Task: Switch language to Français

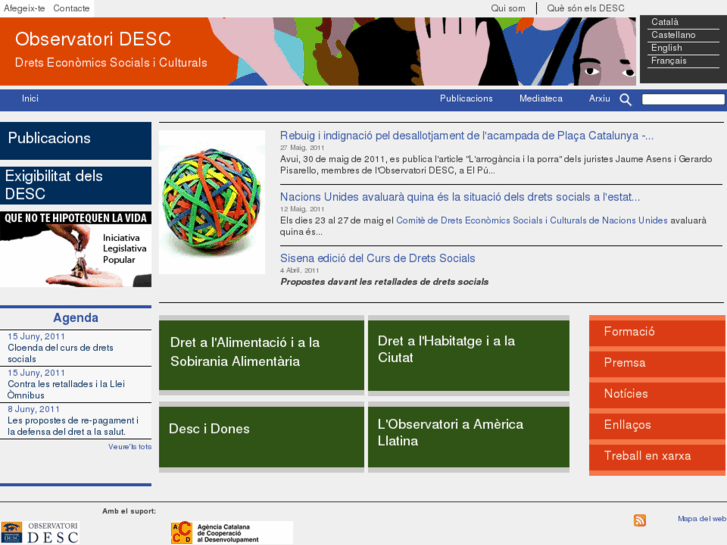Action: (669, 61)
